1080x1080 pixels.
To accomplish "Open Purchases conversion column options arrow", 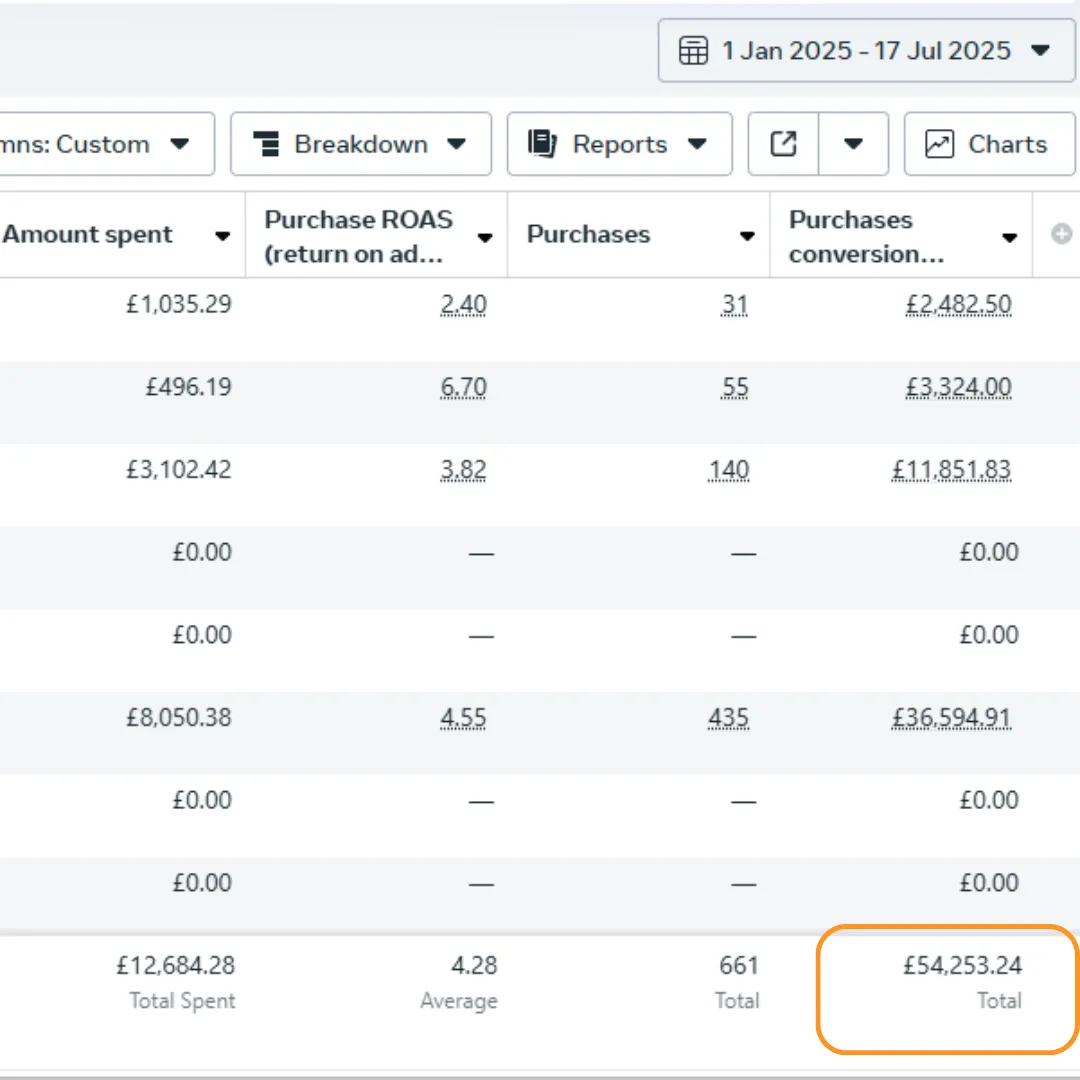I will (1010, 238).
